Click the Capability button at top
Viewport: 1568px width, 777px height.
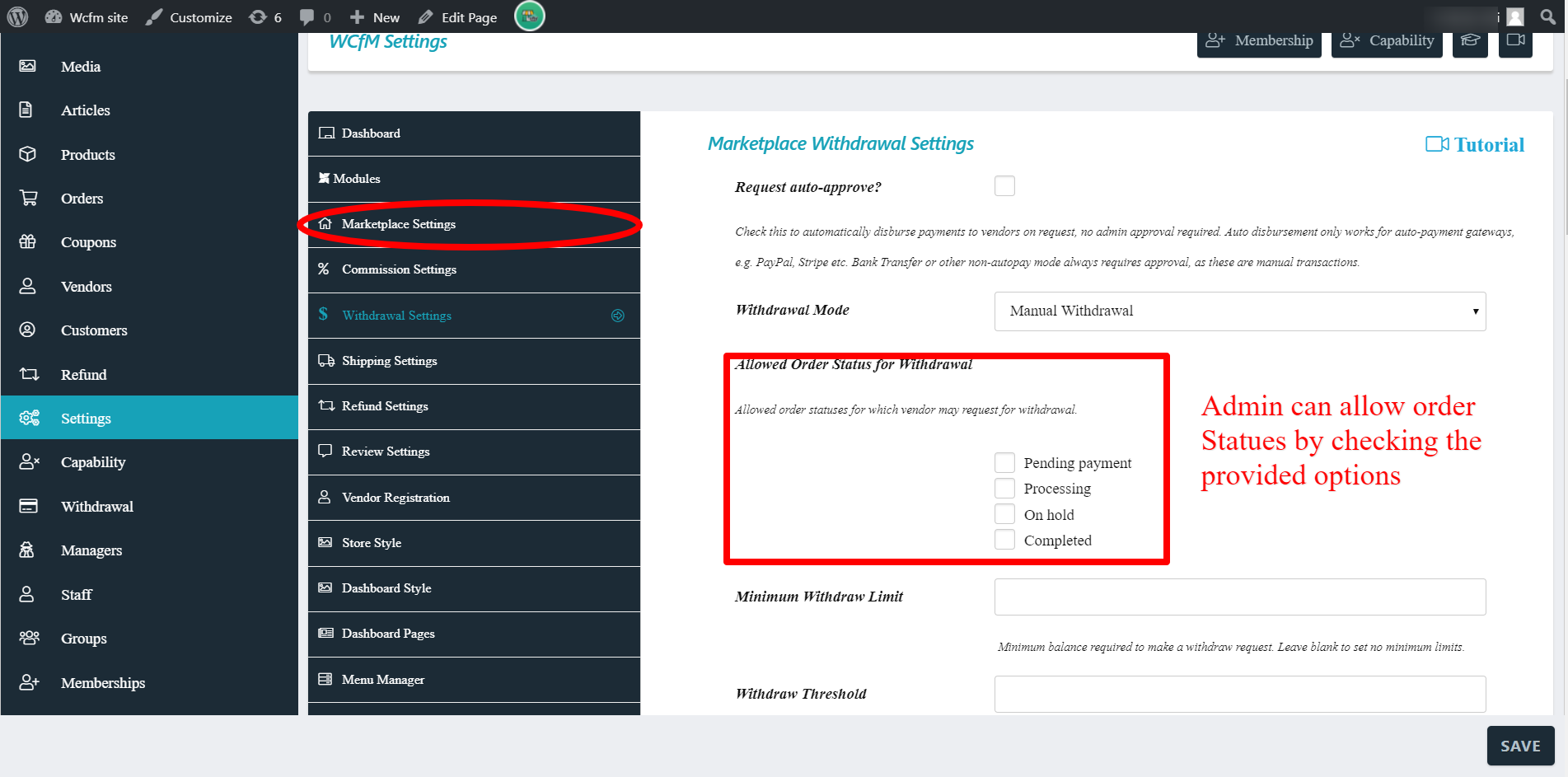[x=1387, y=41]
